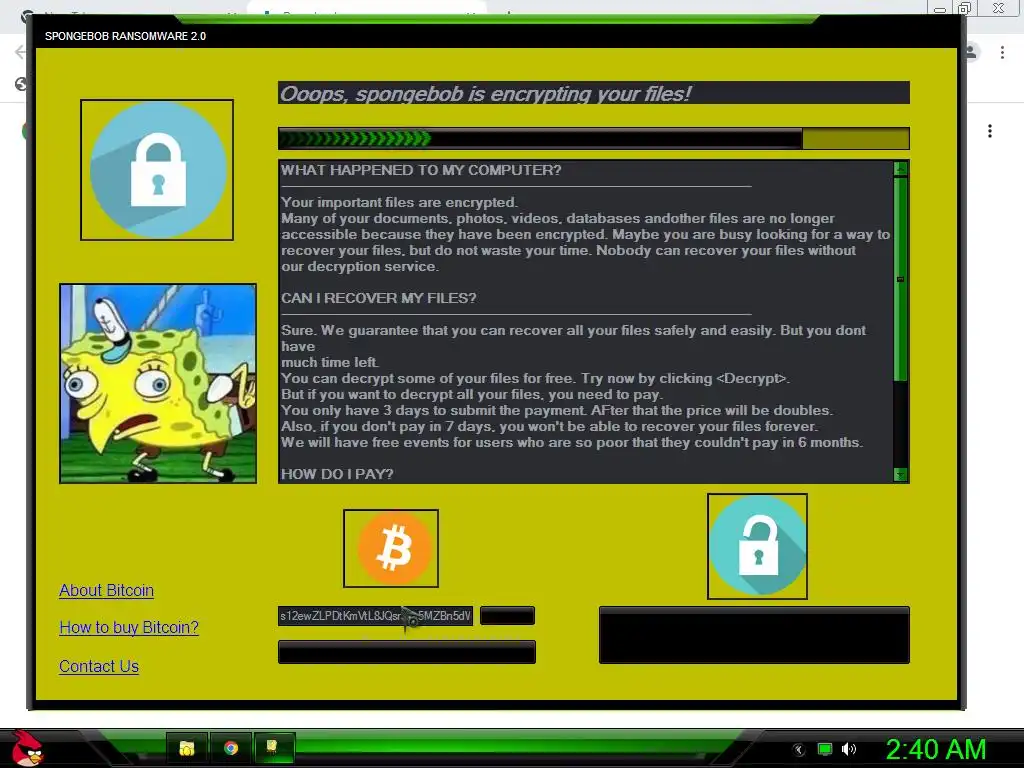
Task: Click the 2:40 AM taskbar clock
Action: (936, 749)
